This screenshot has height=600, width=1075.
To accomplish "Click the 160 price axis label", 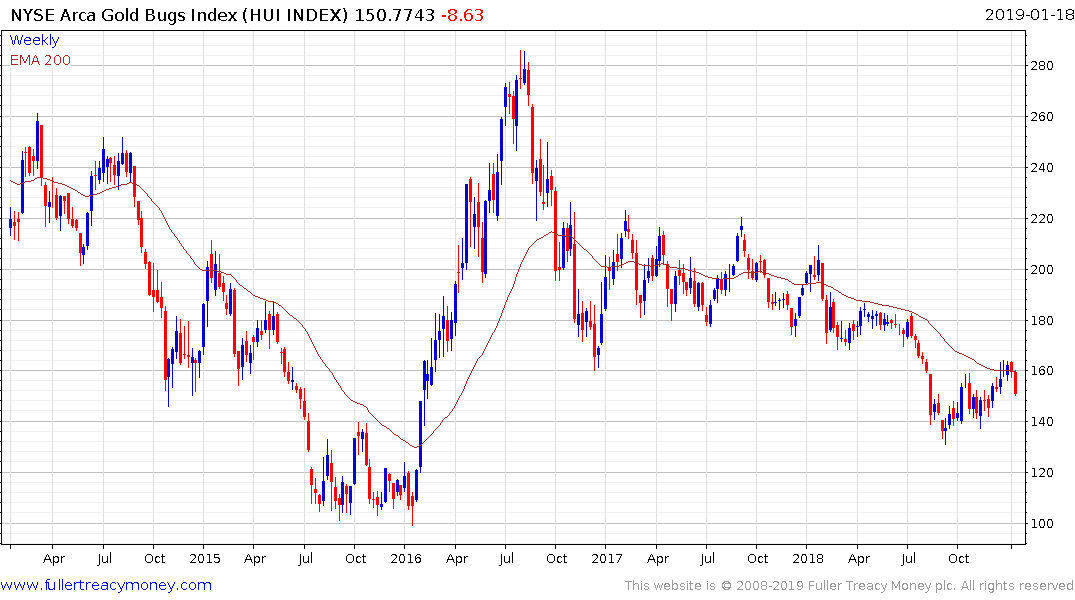I will coord(1041,371).
